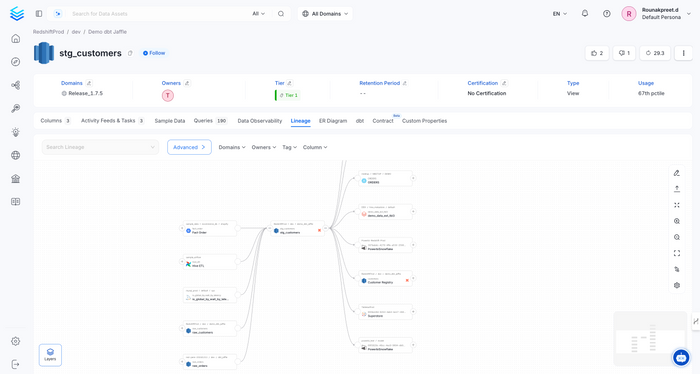Open the All Domains dropdown

click(325, 14)
